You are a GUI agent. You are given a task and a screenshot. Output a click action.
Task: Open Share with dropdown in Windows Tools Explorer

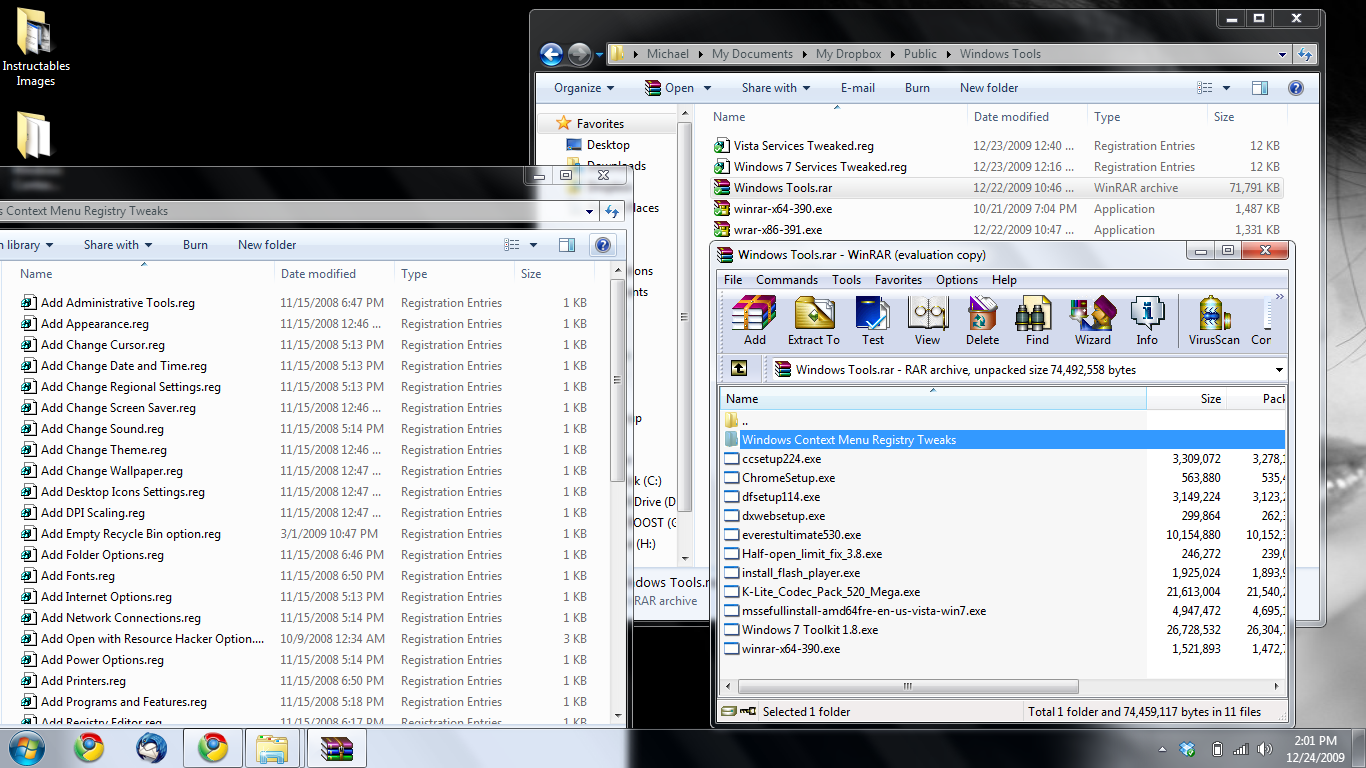pyautogui.click(x=776, y=88)
